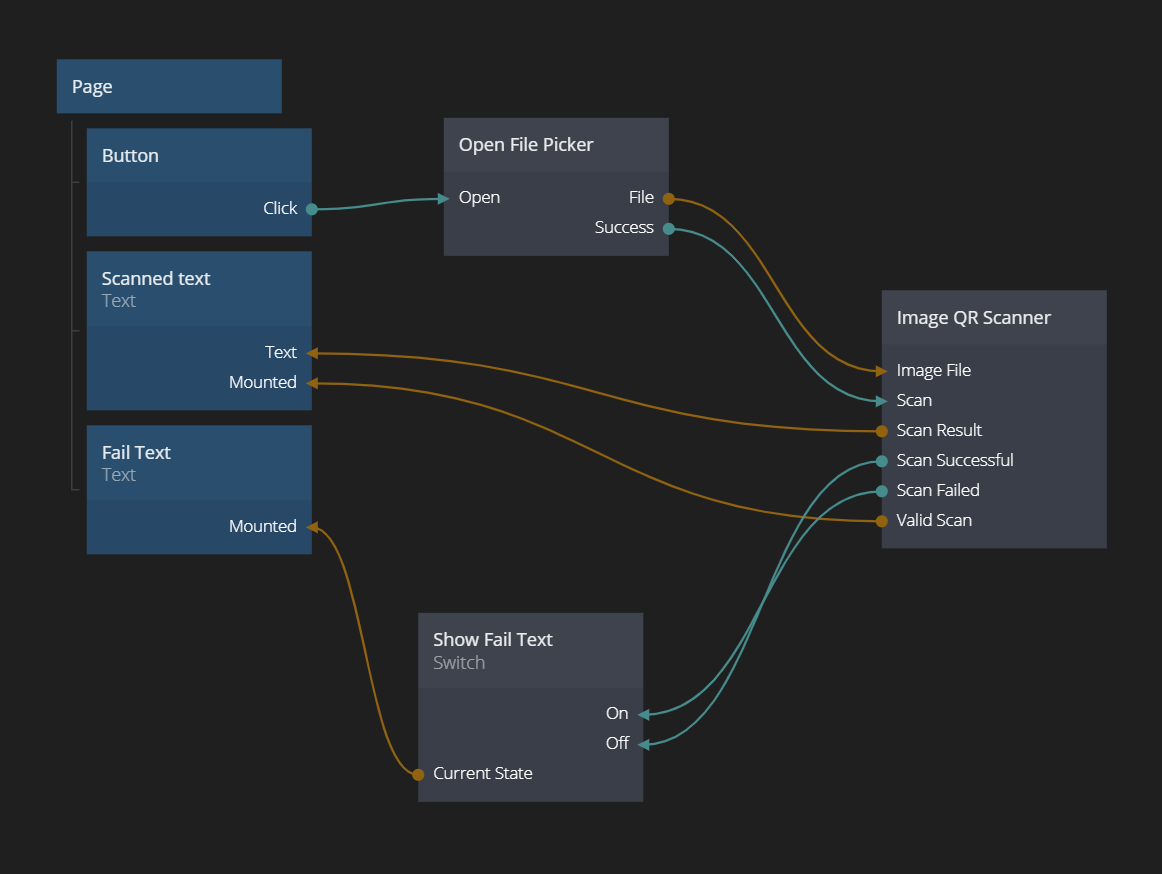This screenshot has width=1162, height=874.
Task: Click the On input of Show Fail Text
Action: [x=617, y=714]
